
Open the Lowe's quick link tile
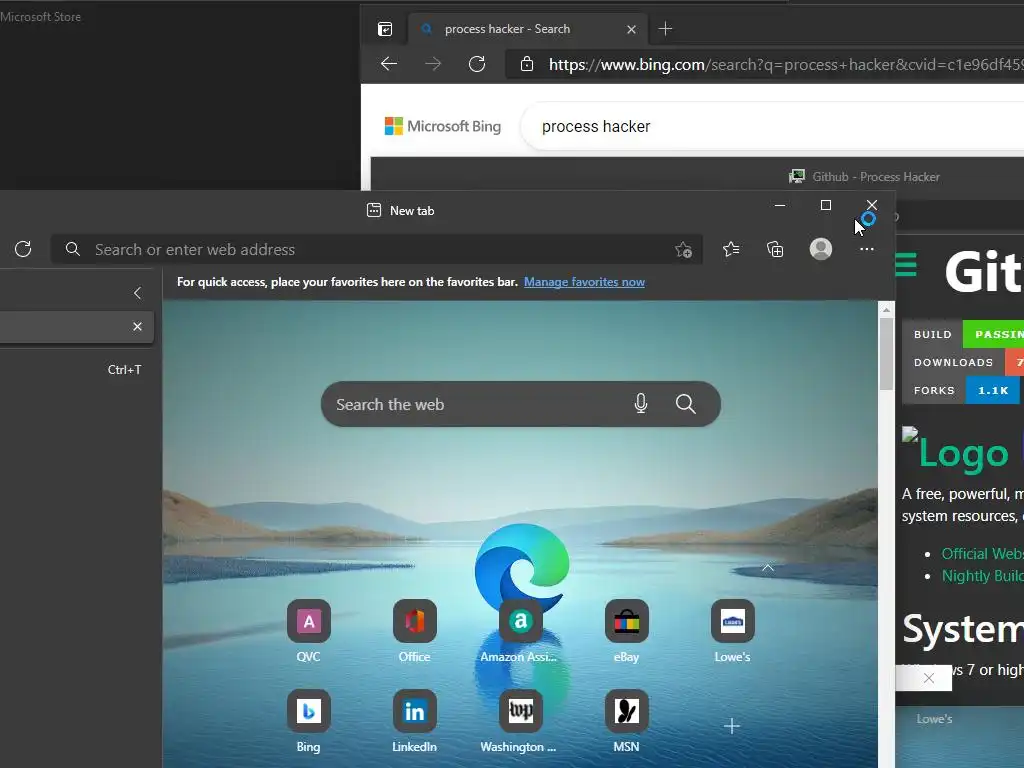pos(732,621)
